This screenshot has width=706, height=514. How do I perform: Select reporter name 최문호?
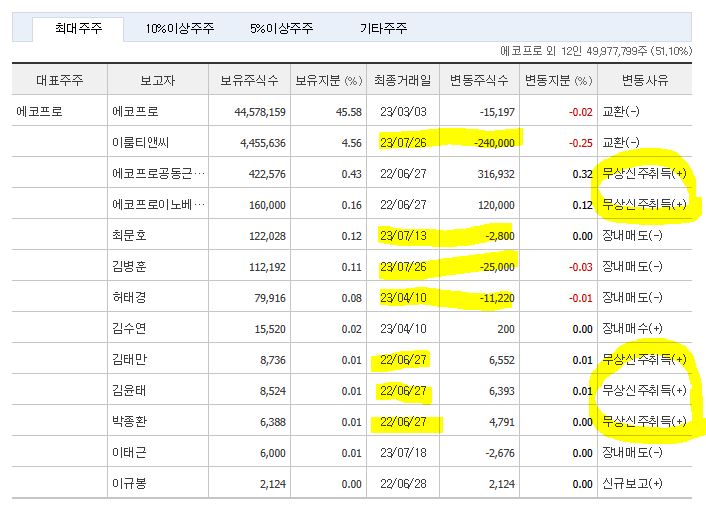click(129, 235)
